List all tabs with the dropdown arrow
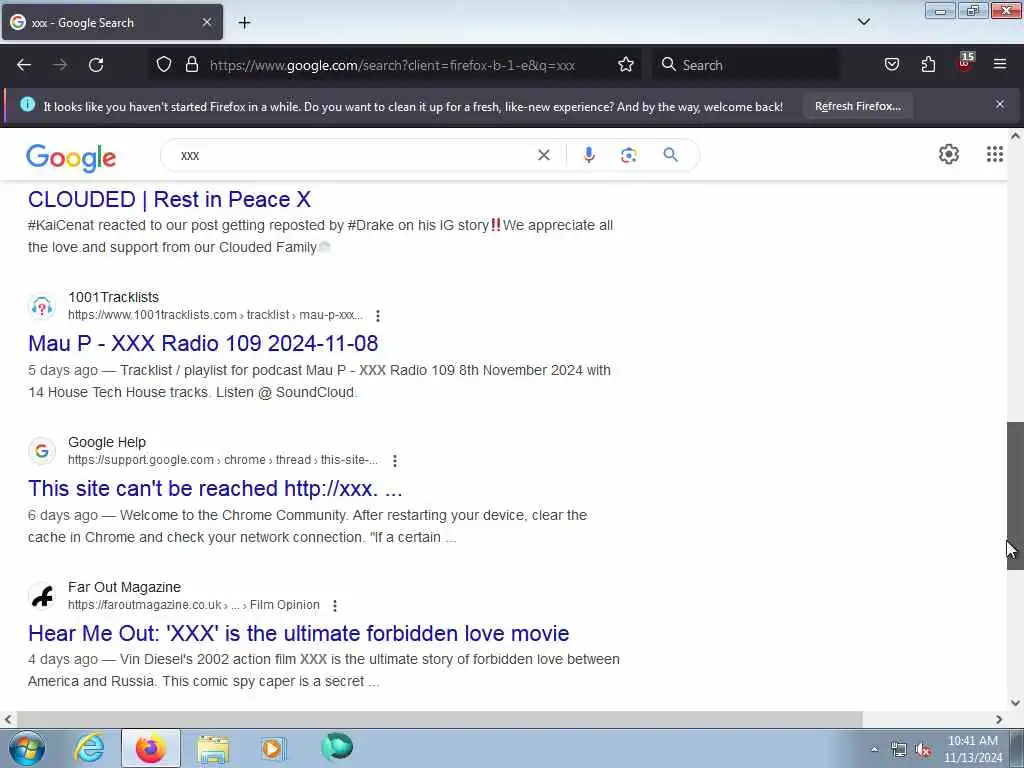1024x768 pixels. 864,22
